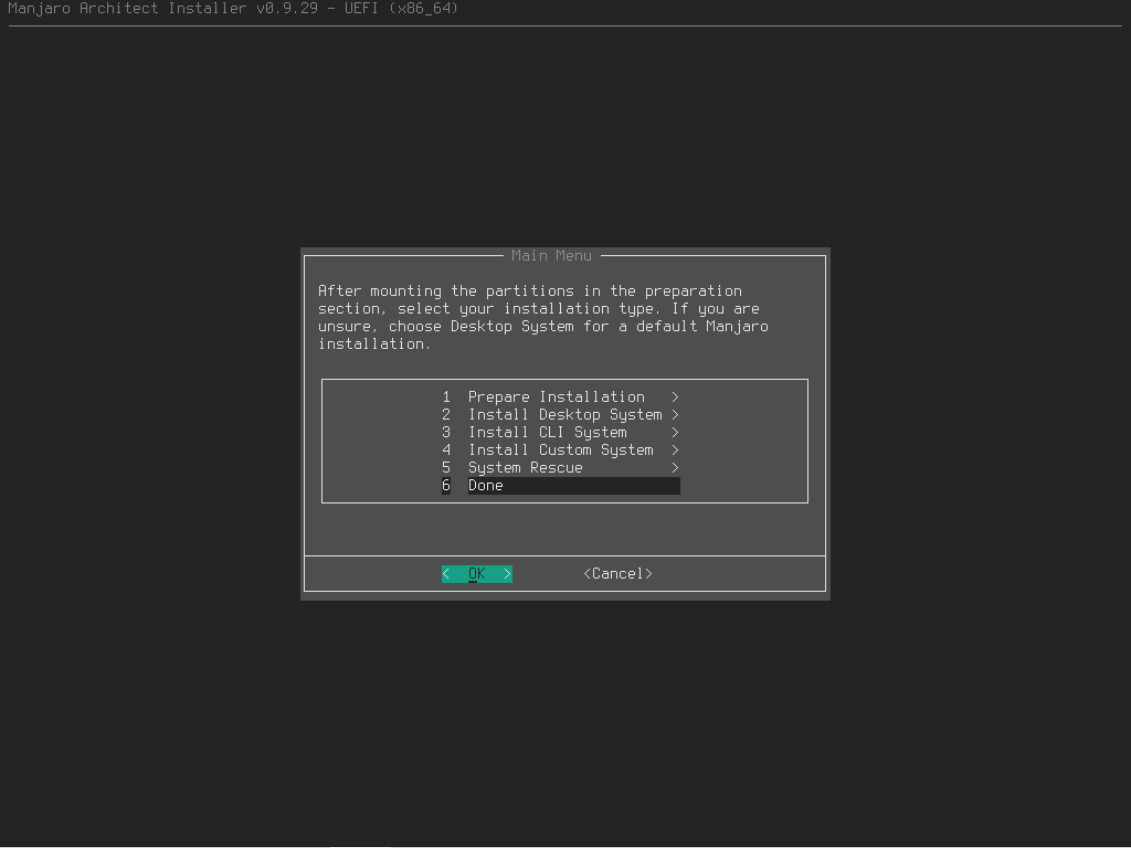Expand arrow next to Prepare Installation
The width and height of the screenshot is (1131, 848).
click(676, 397)
